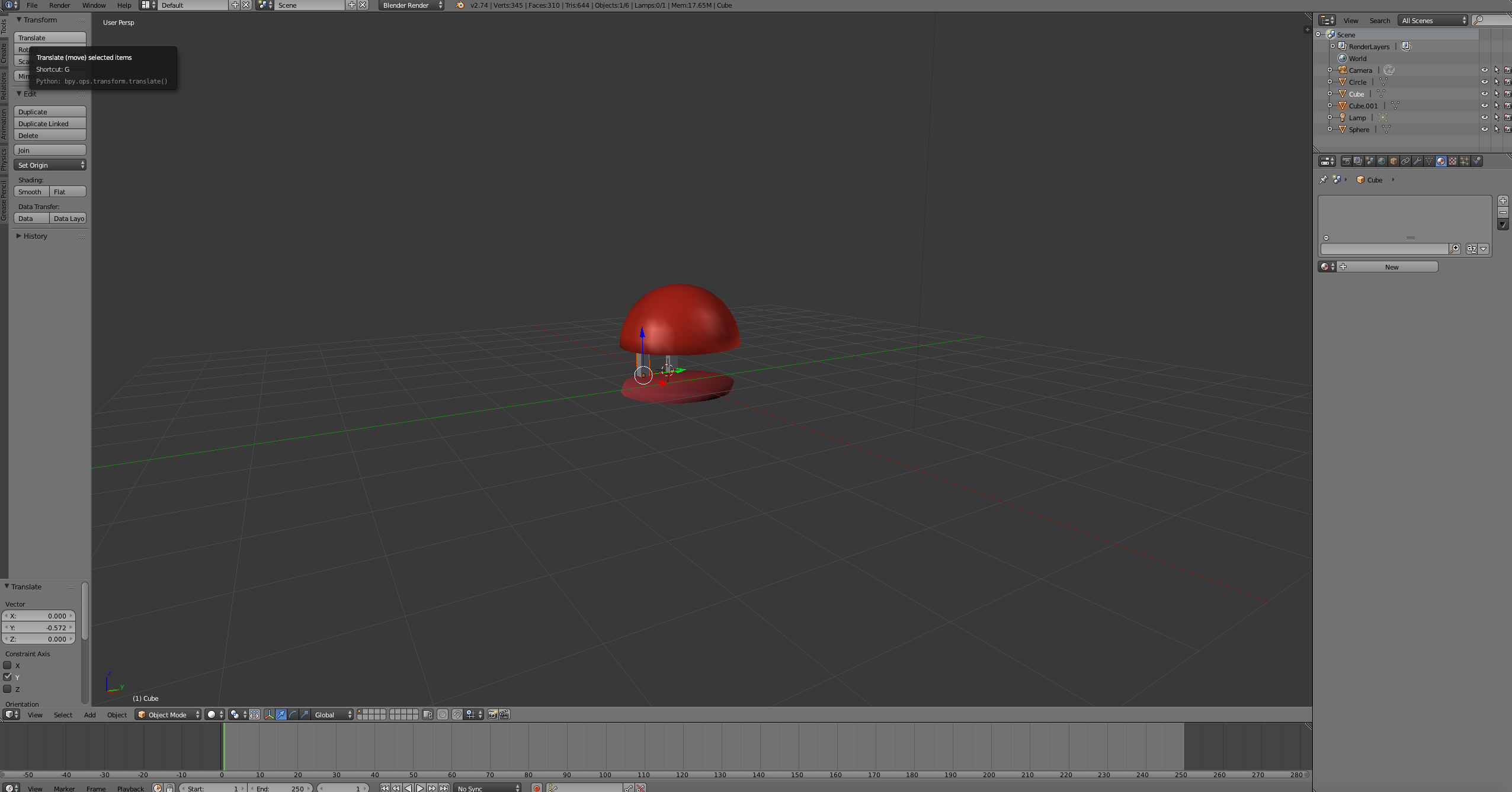This screenshot has height=792, width=1512.
Task: Open the Mesh Data triangle tab icon
Action: coord(1429,161)
